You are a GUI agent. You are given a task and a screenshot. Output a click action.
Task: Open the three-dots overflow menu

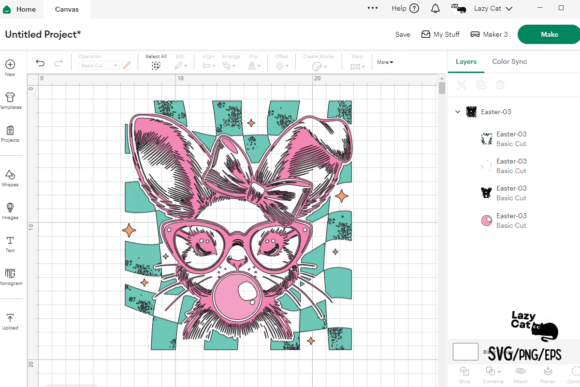[x=372, y=8]
